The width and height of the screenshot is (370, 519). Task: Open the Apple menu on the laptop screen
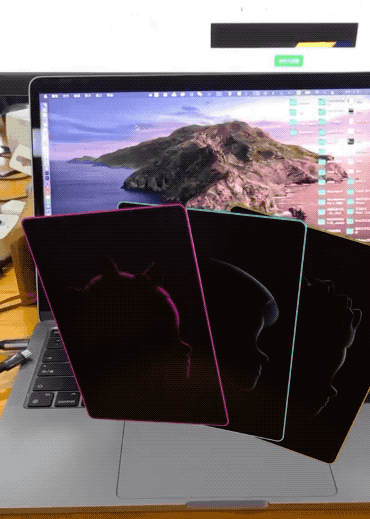point(46,96)
